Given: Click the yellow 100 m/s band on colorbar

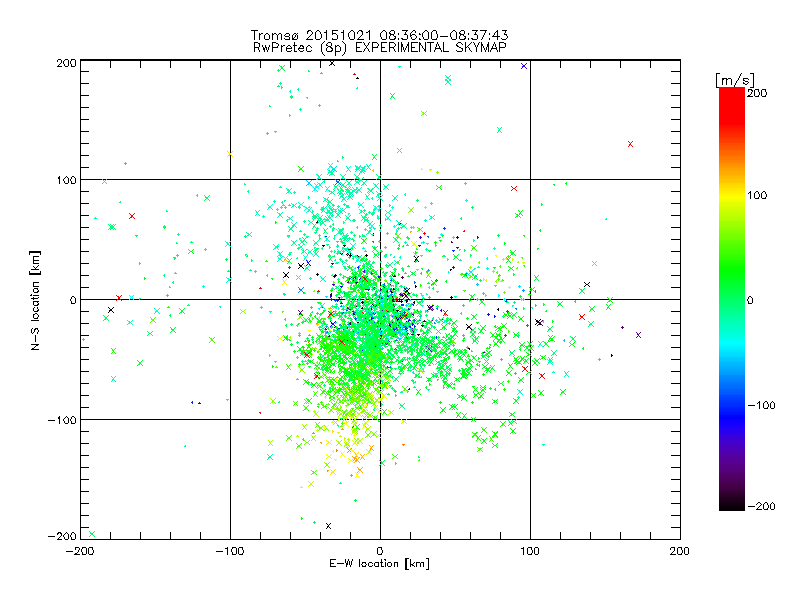Looking at the screenshot, I should click(x=732, y=196).
